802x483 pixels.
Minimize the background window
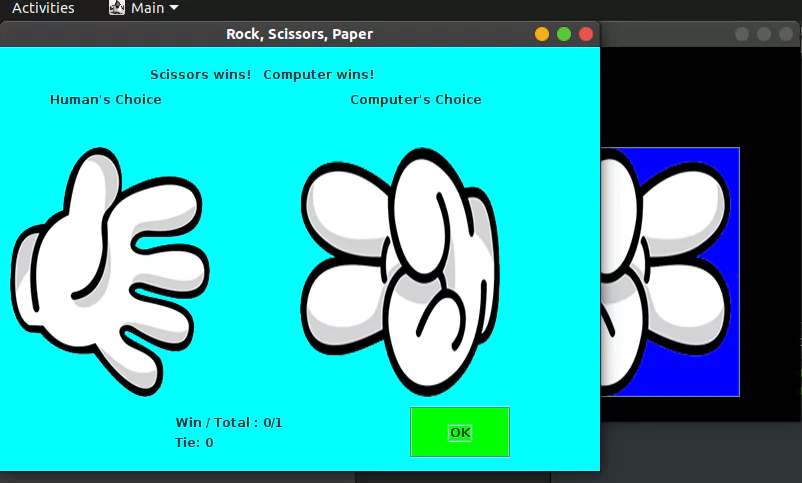click(742, 34)
